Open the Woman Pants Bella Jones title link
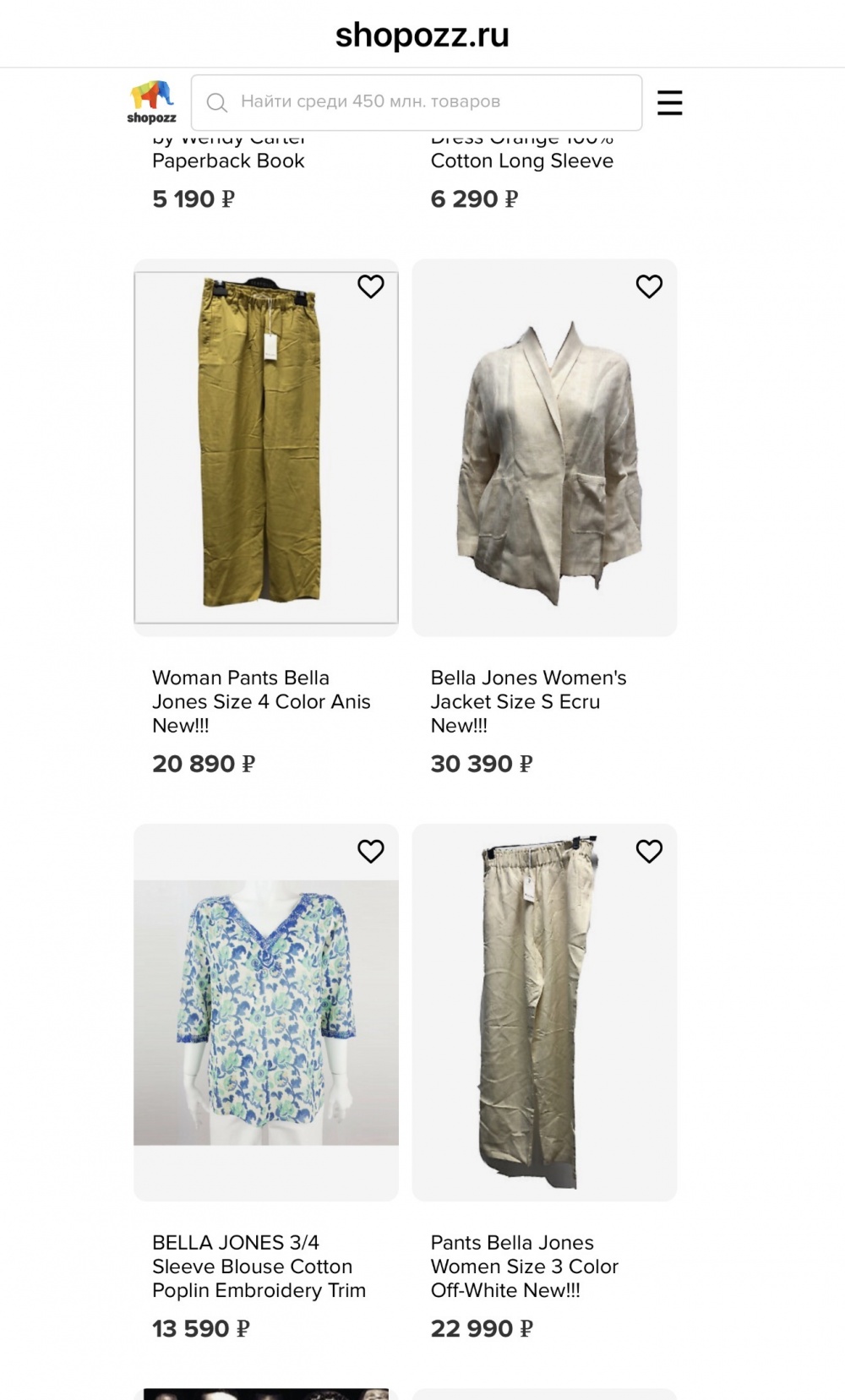Viewport: 845px width, 1400px height. pos(261,701)
